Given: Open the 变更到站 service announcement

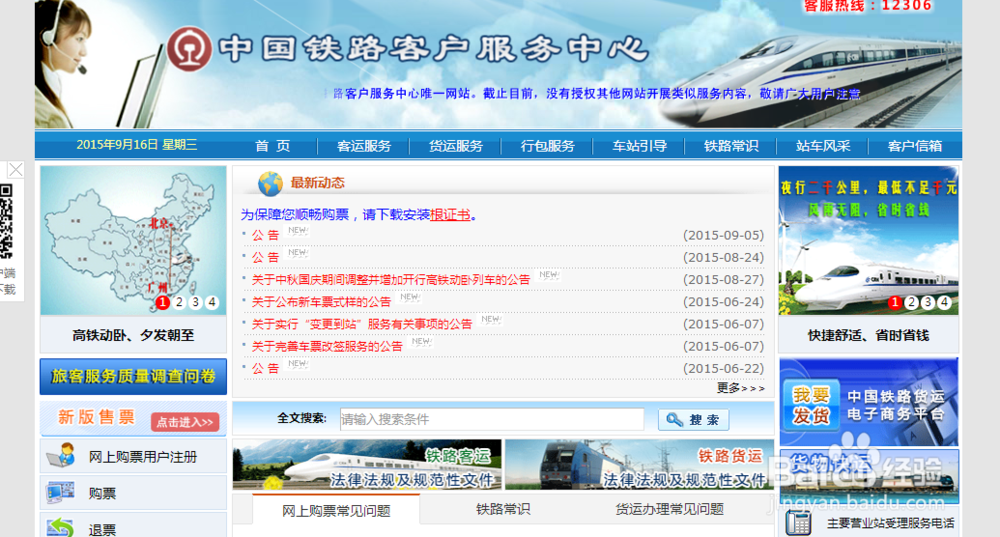Looking at the screenshot, I should click(362, 325).
